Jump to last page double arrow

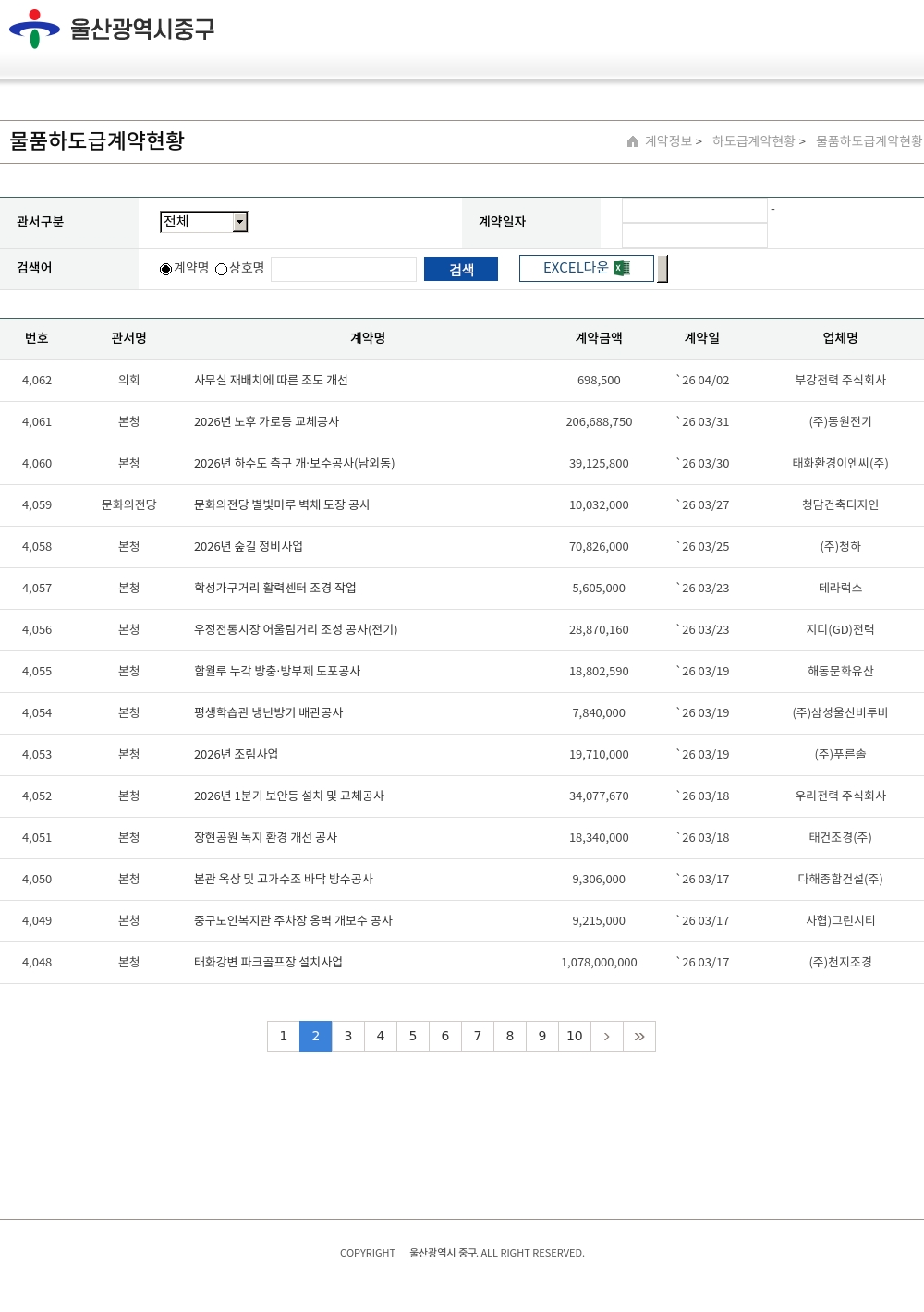639,1037
